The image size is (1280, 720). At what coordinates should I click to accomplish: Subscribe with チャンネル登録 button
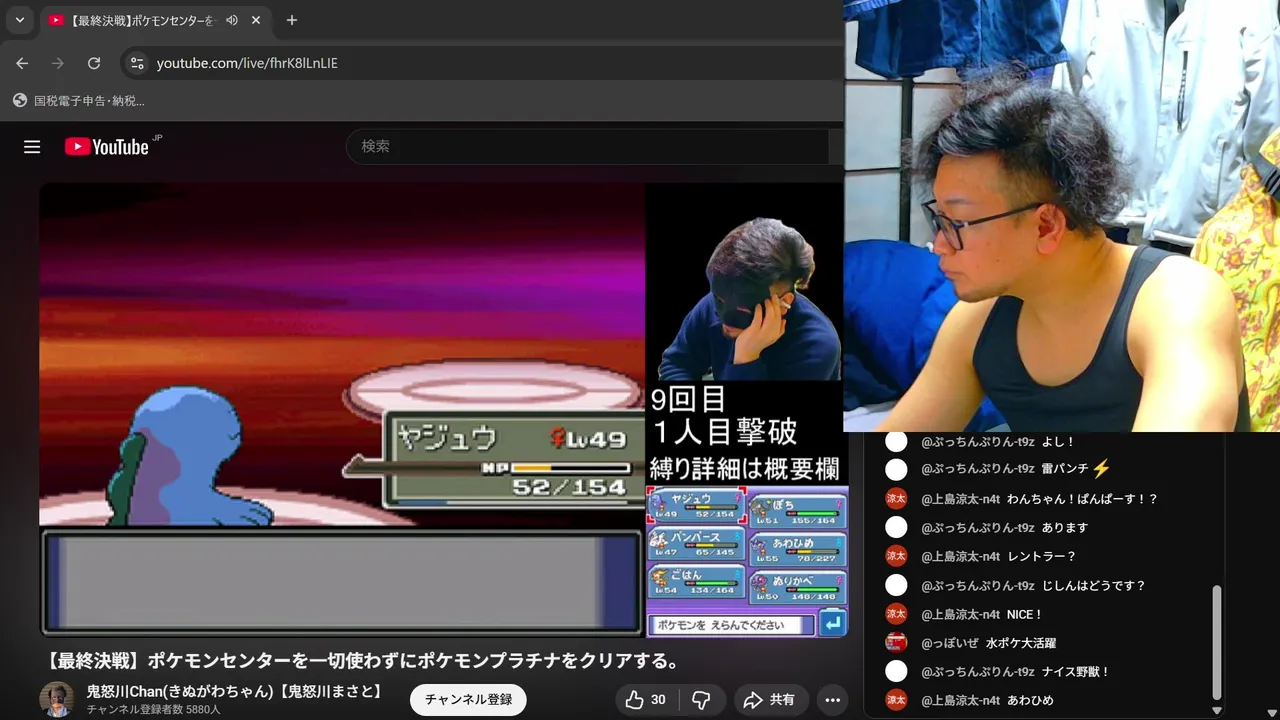(x=468, y=700)
